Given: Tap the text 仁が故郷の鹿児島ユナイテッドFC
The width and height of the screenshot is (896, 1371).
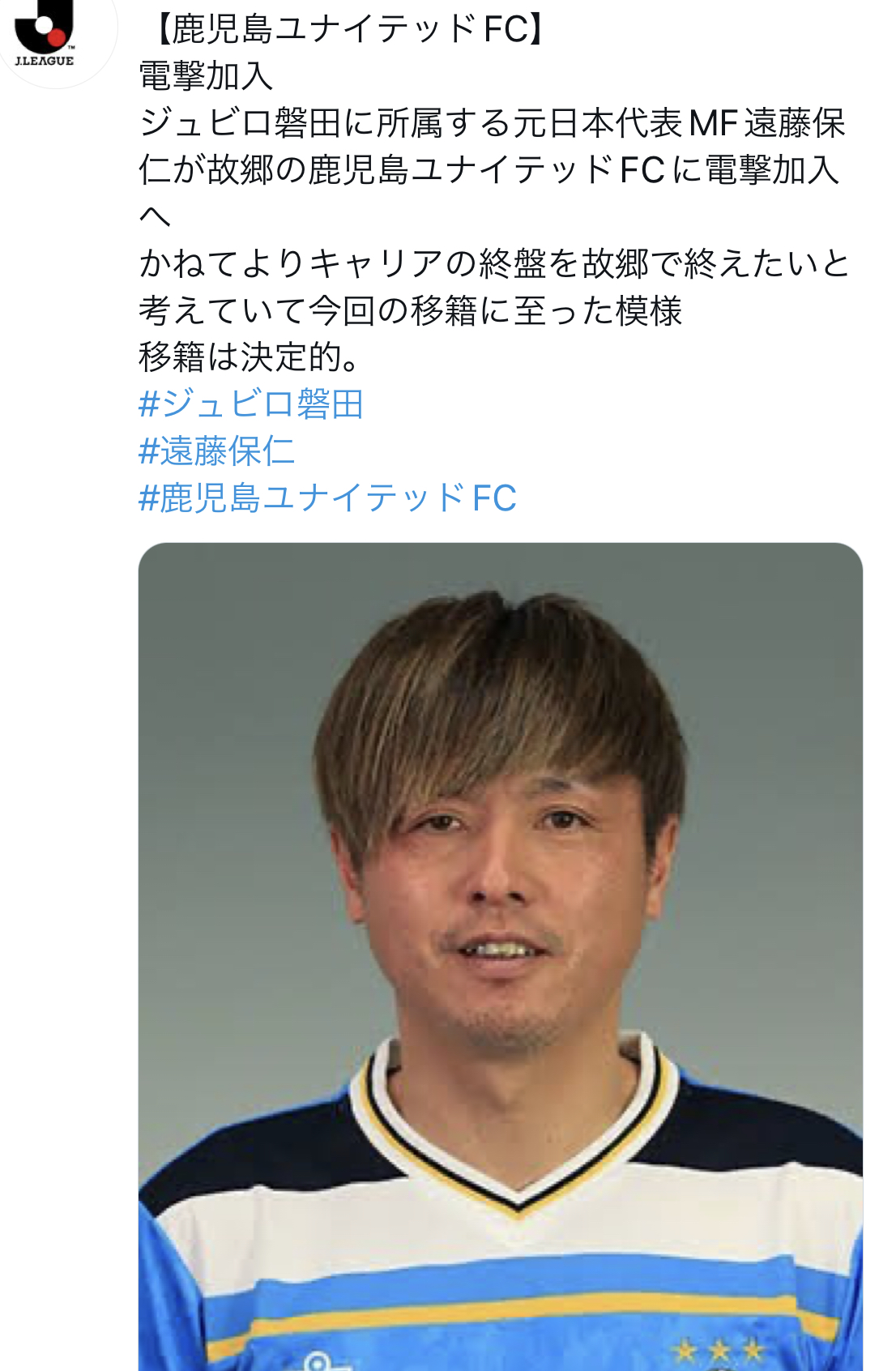Looking at the screenshot, I should click(x=402, y=169).
